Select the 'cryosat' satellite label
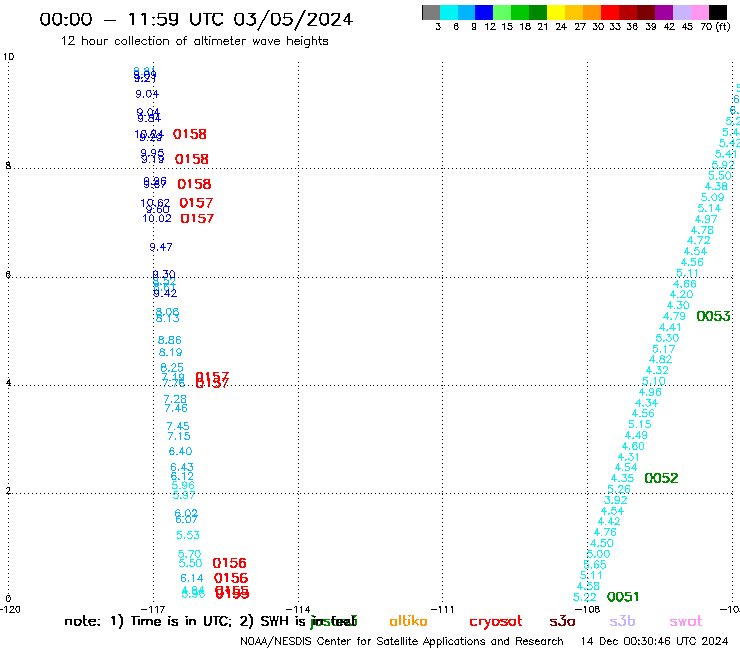Image resolution: width=740 pixels, height=650 pixels. [x=496, y=622]
